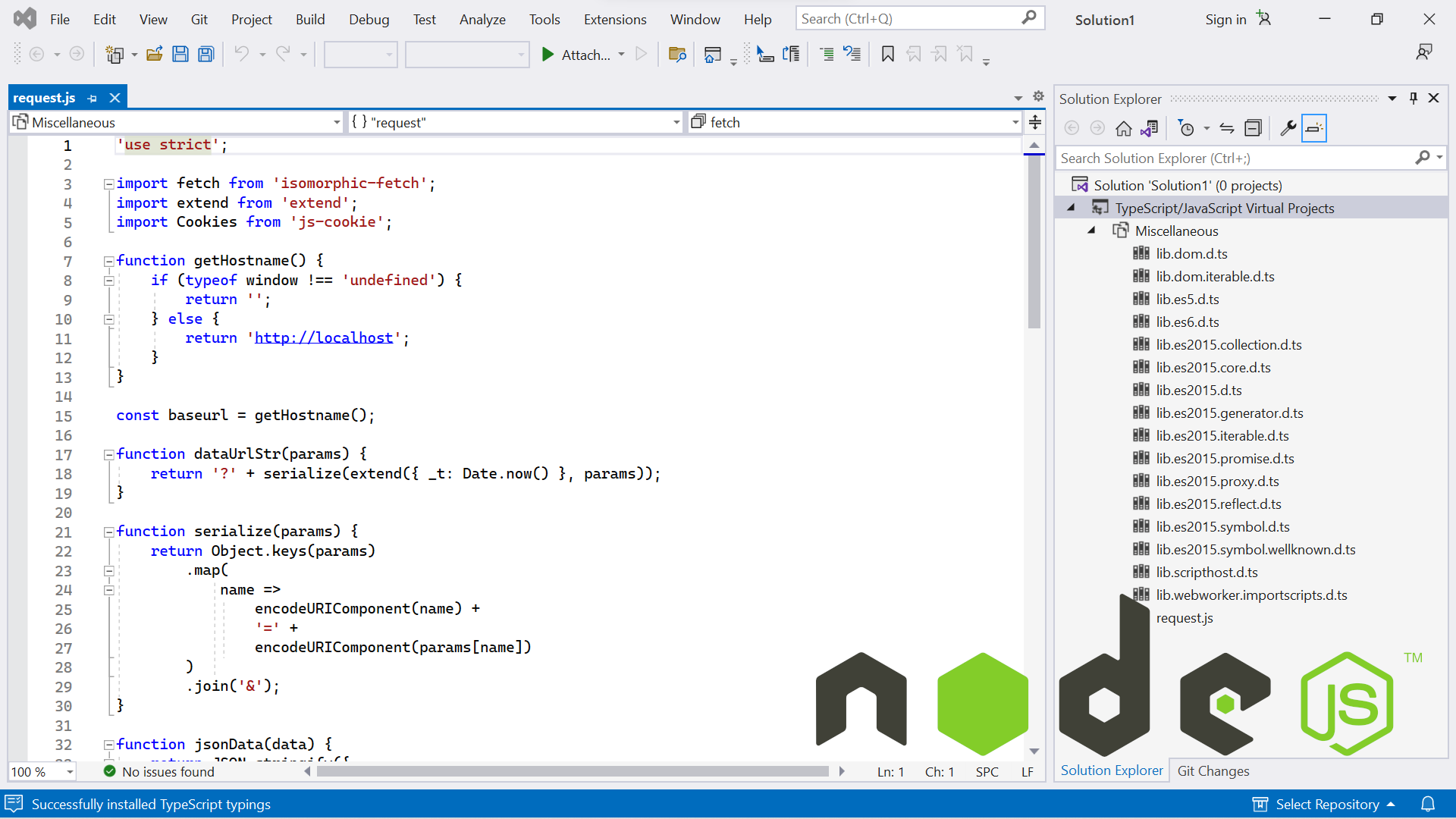Focus the Search (Ctrl+Q) box
The height and width of the screenshot is (819, 1456).
[x=919, y=18]
